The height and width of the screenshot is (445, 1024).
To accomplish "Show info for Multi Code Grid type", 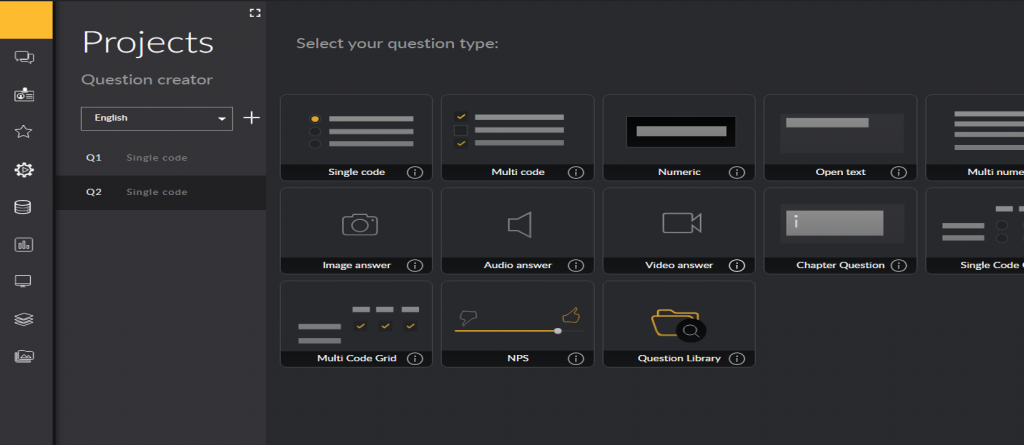I will pyautogui.click(x=415, y=359).
